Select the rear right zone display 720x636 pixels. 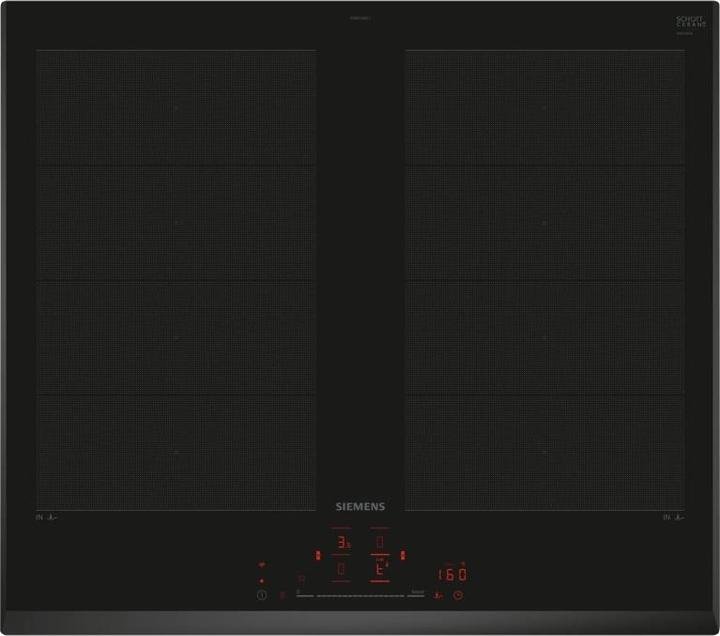[379, 543]
